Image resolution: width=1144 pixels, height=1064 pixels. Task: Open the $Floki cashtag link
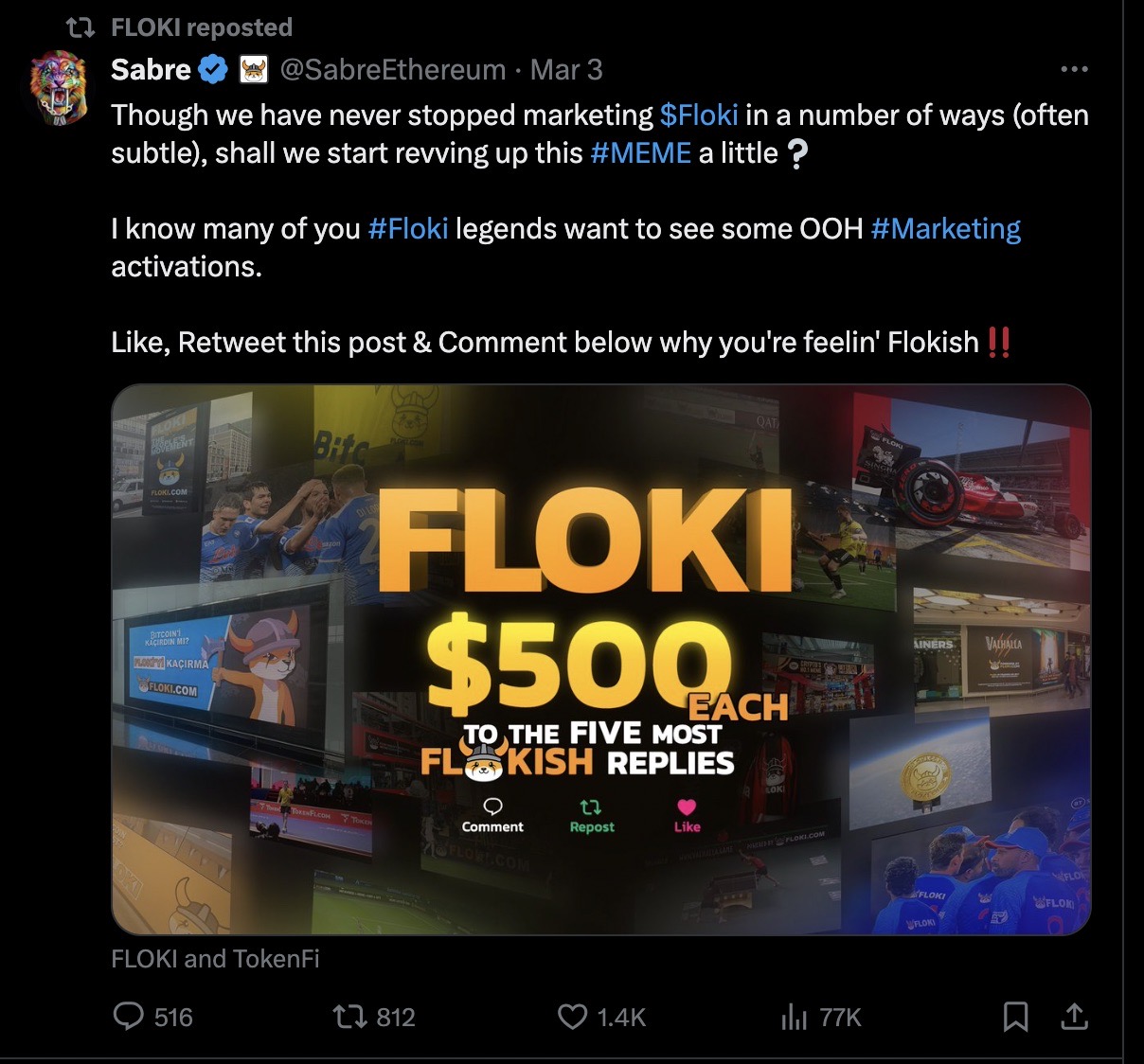[x=699, y=115]
